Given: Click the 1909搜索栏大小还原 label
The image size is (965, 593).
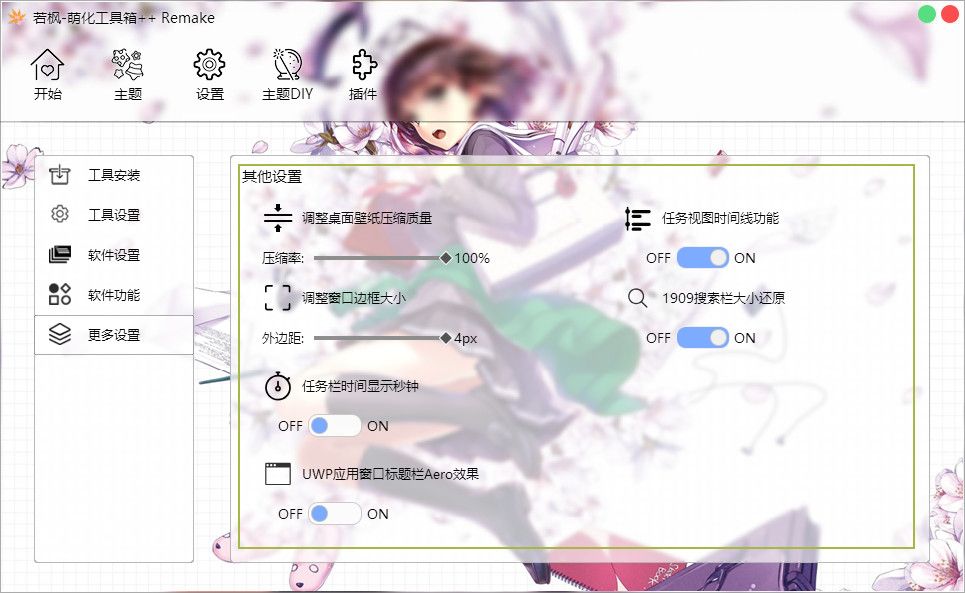Looking at the screenshot, I should pos(724,298).
